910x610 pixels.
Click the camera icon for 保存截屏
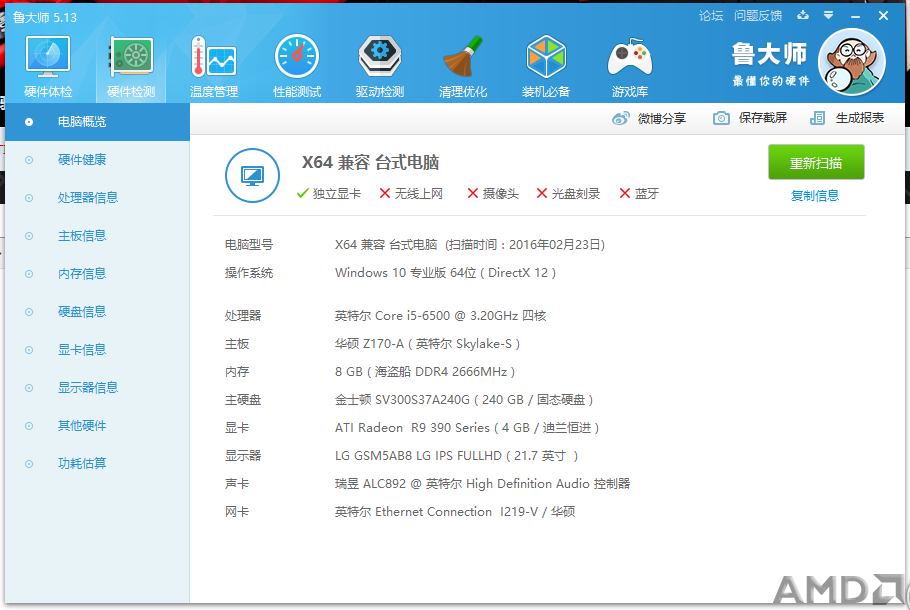[x=721, y=118]
